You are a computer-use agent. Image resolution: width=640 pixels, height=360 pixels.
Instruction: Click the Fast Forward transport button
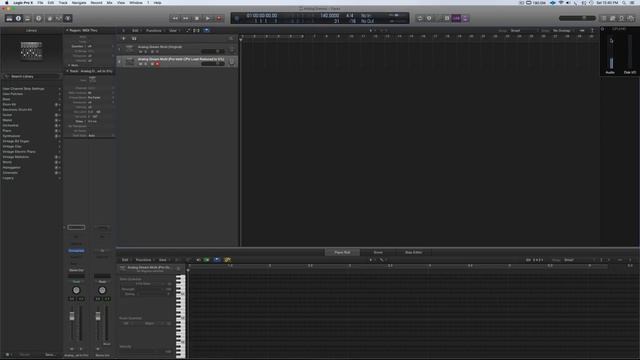coord(186,18)
